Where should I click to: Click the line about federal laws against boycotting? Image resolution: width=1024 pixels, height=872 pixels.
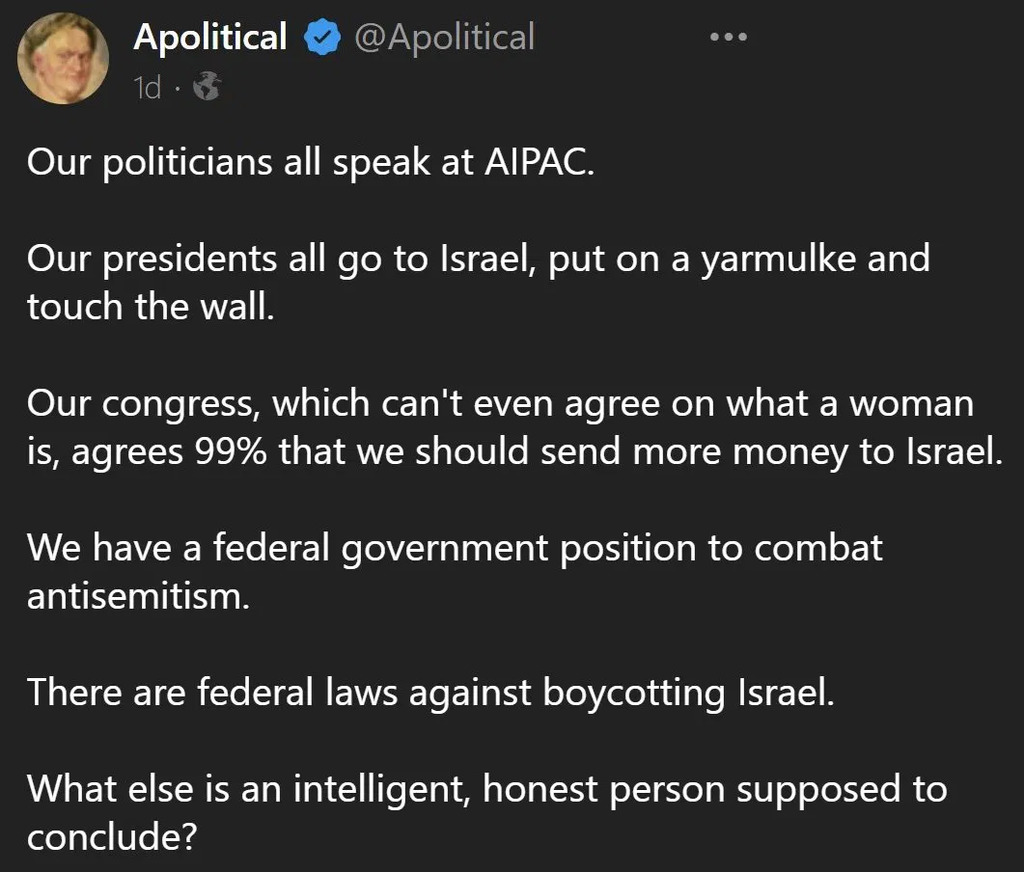tap(430, 692)
